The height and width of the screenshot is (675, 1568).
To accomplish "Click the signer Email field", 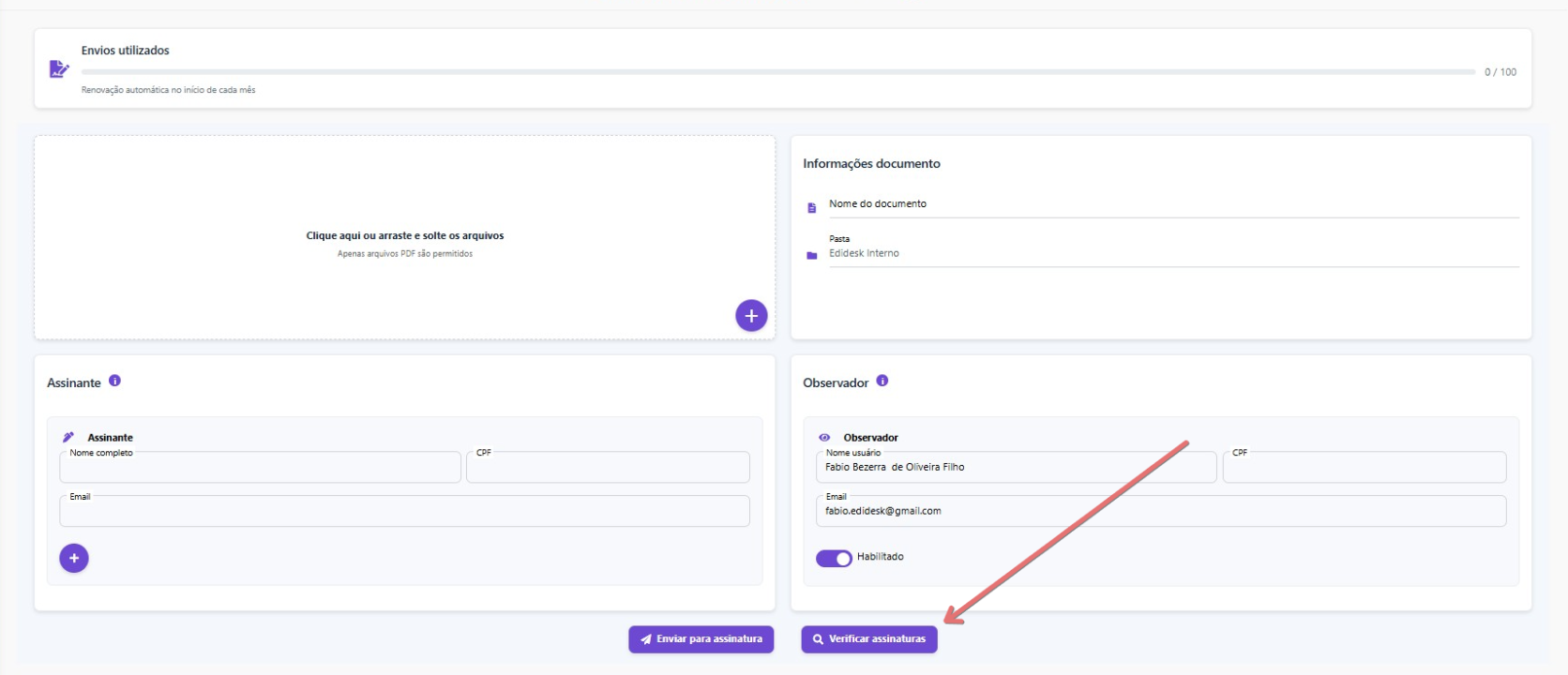I will [x=404, y=512].
